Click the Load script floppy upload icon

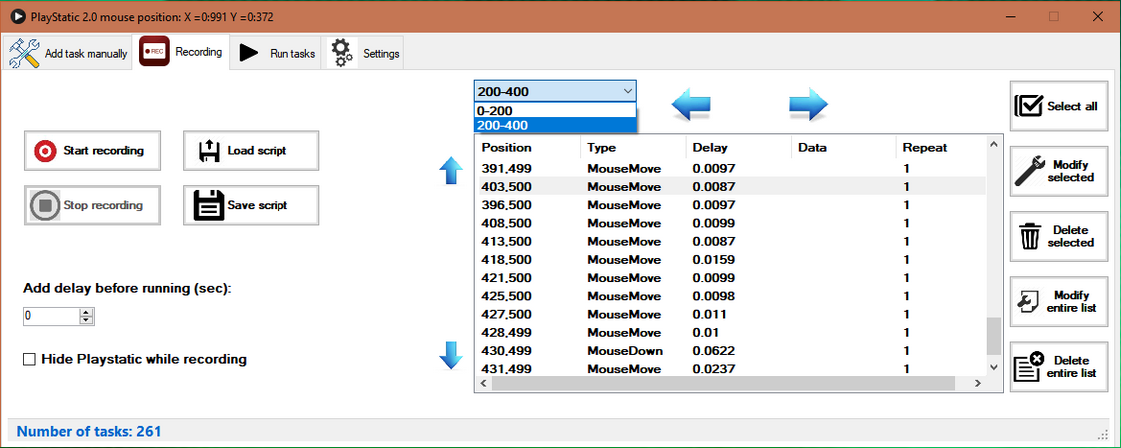point(207,151)
